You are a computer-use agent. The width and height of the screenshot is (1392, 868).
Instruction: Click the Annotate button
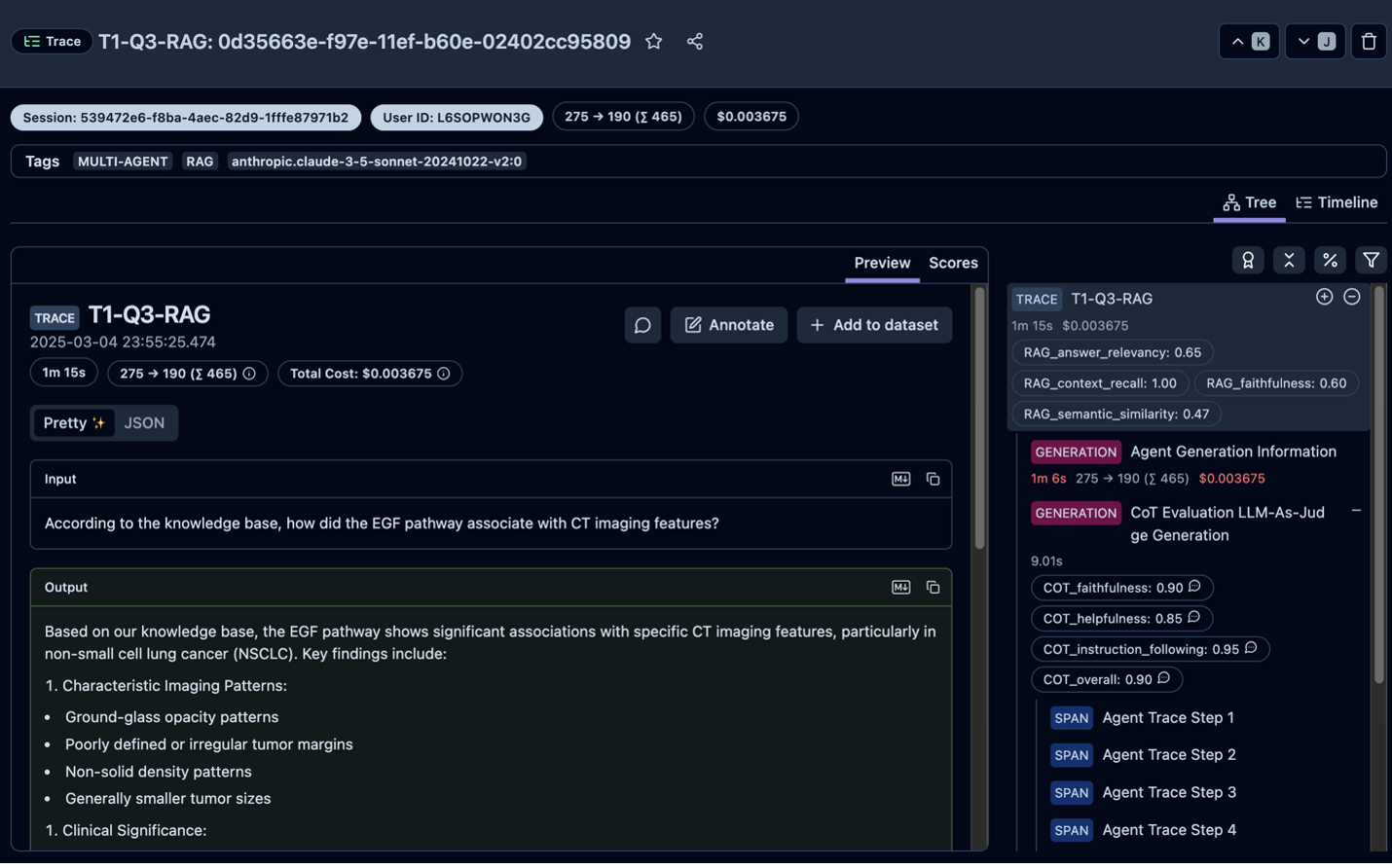tap(729, 325)
